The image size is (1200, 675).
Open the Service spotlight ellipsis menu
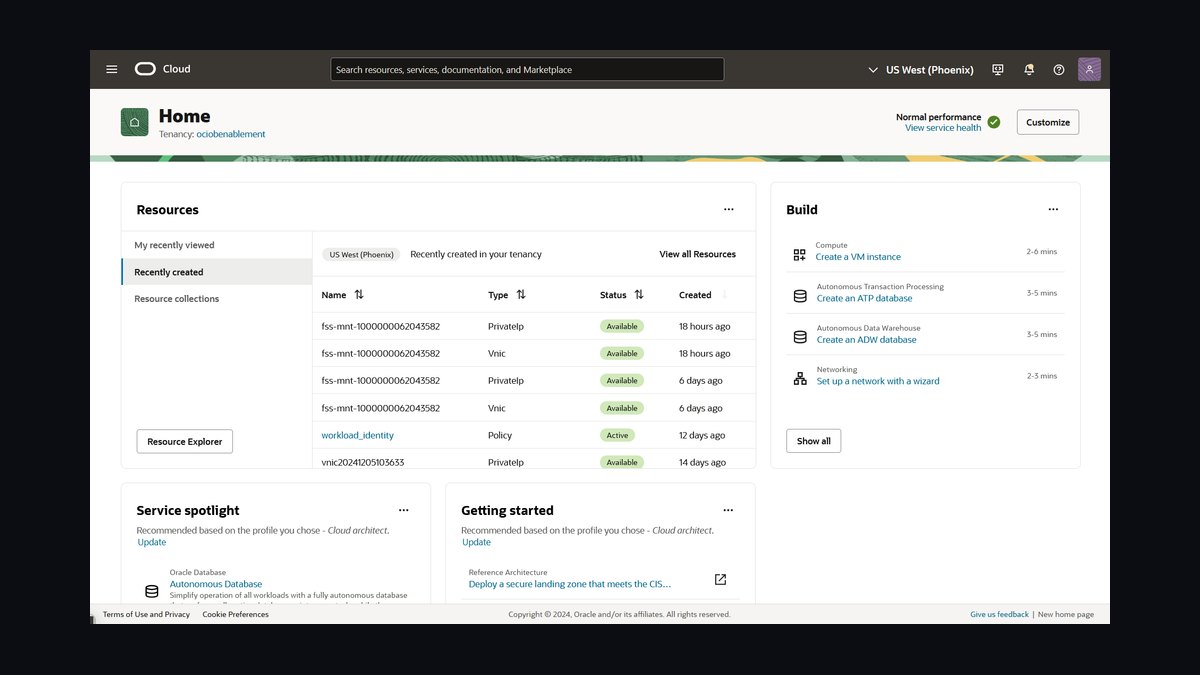[404, 510]
